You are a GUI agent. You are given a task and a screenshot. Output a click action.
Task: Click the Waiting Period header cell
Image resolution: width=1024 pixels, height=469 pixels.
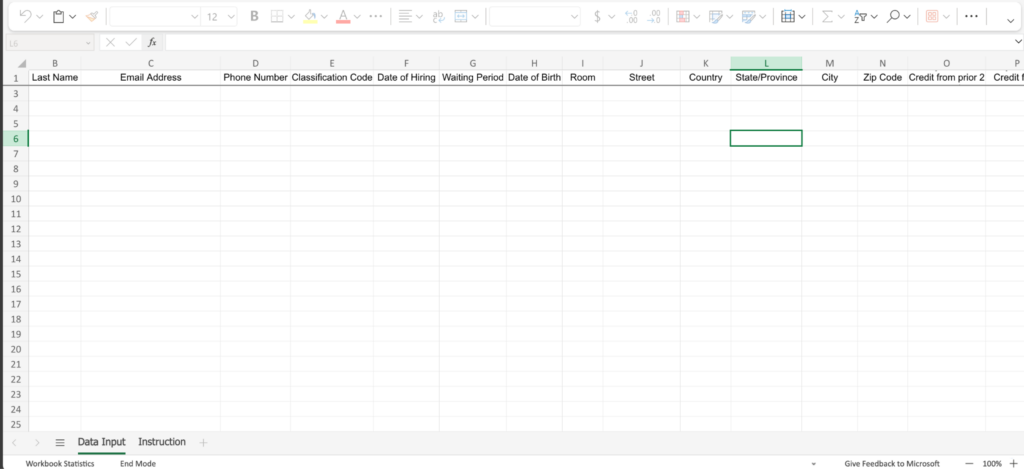(x=473, y=77)
